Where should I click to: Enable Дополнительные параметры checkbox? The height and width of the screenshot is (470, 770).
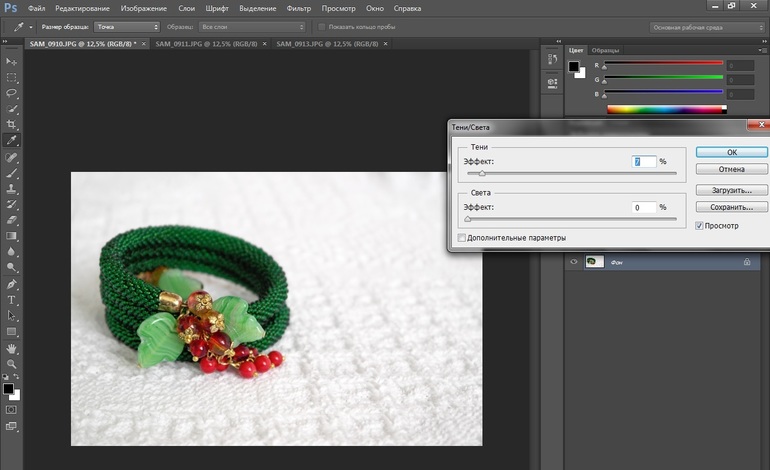pyautogui.click(x=462, y=238)
